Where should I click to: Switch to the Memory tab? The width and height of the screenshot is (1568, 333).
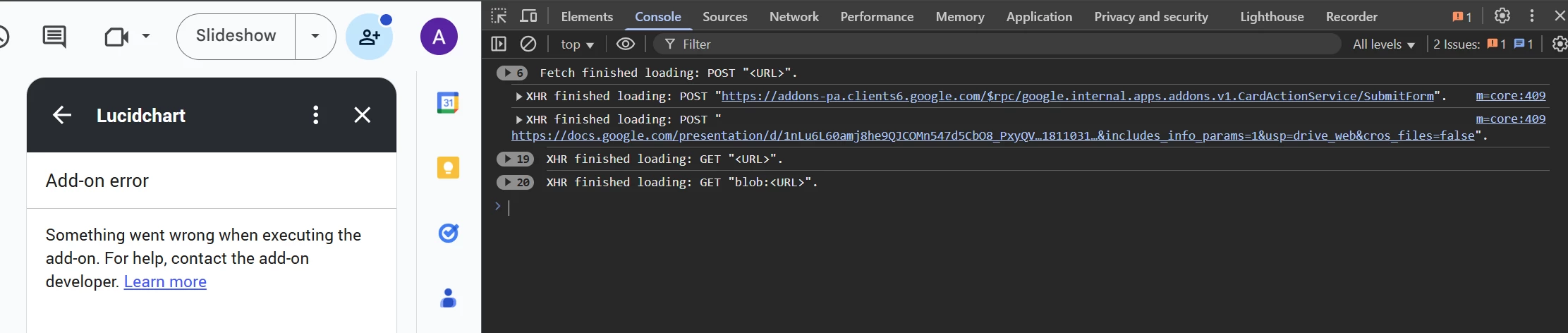(x=959, y=17)
